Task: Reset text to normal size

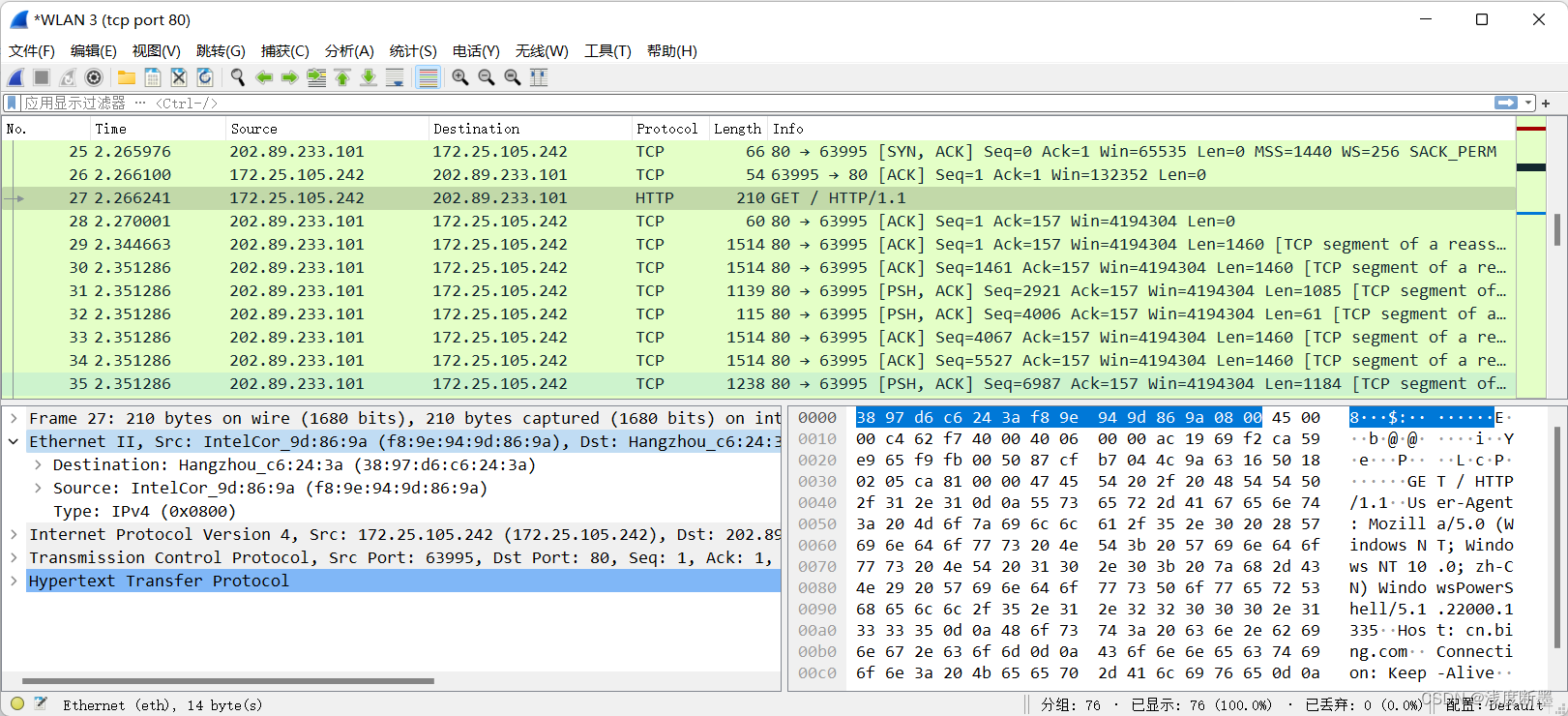Action: coord(513,77)
